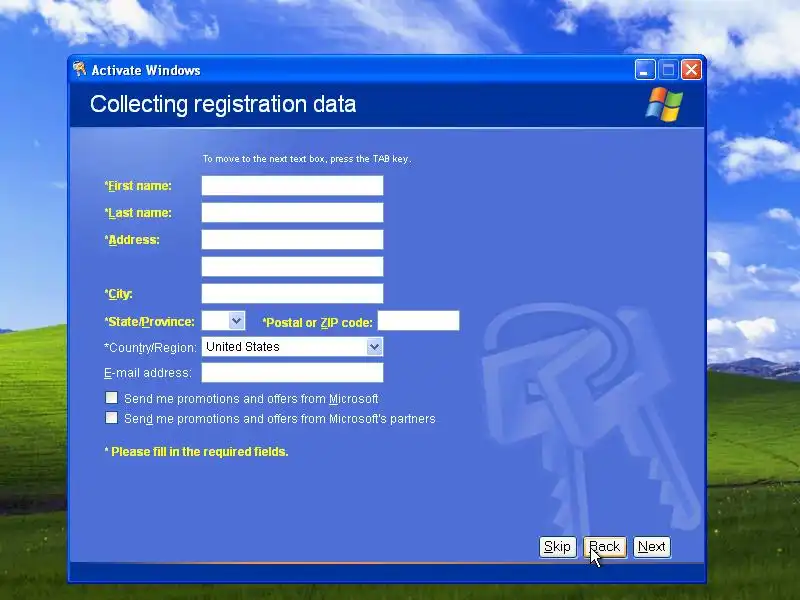The height and width of the screenshot is (600, 800).
Task: Click 'Please fill in the required fields' note
Action: (x=196, y=452)
